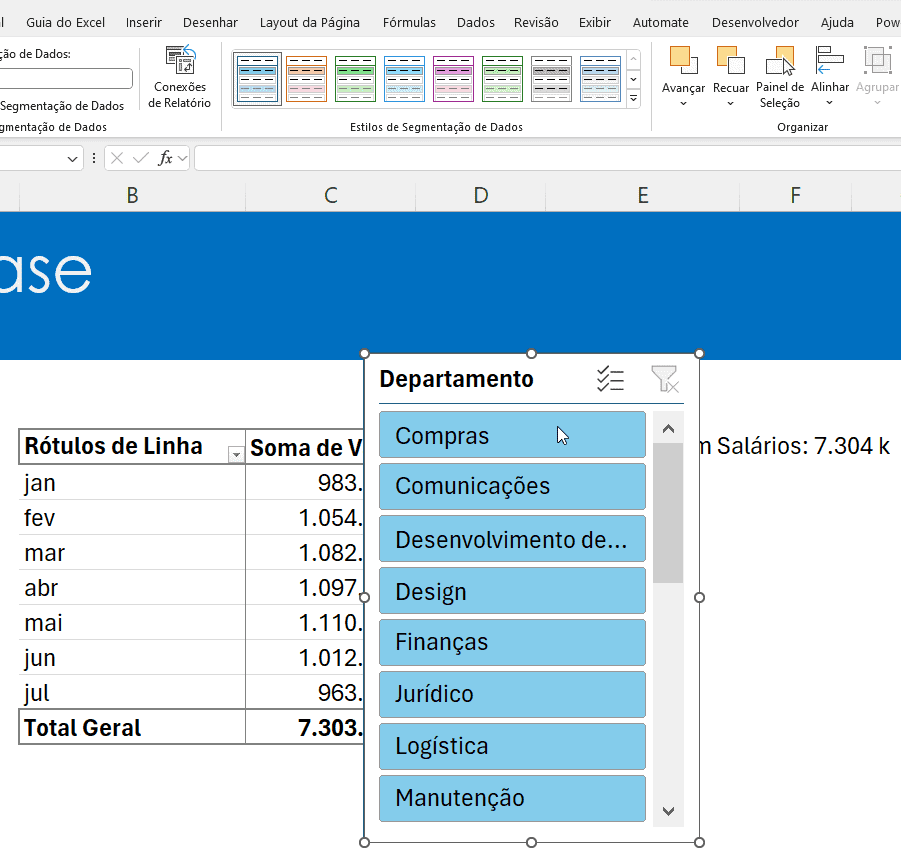This screenshot has width=901, height=866.
Task: Open Configurações da Segmentação de Dados
Action: point(62,106)
